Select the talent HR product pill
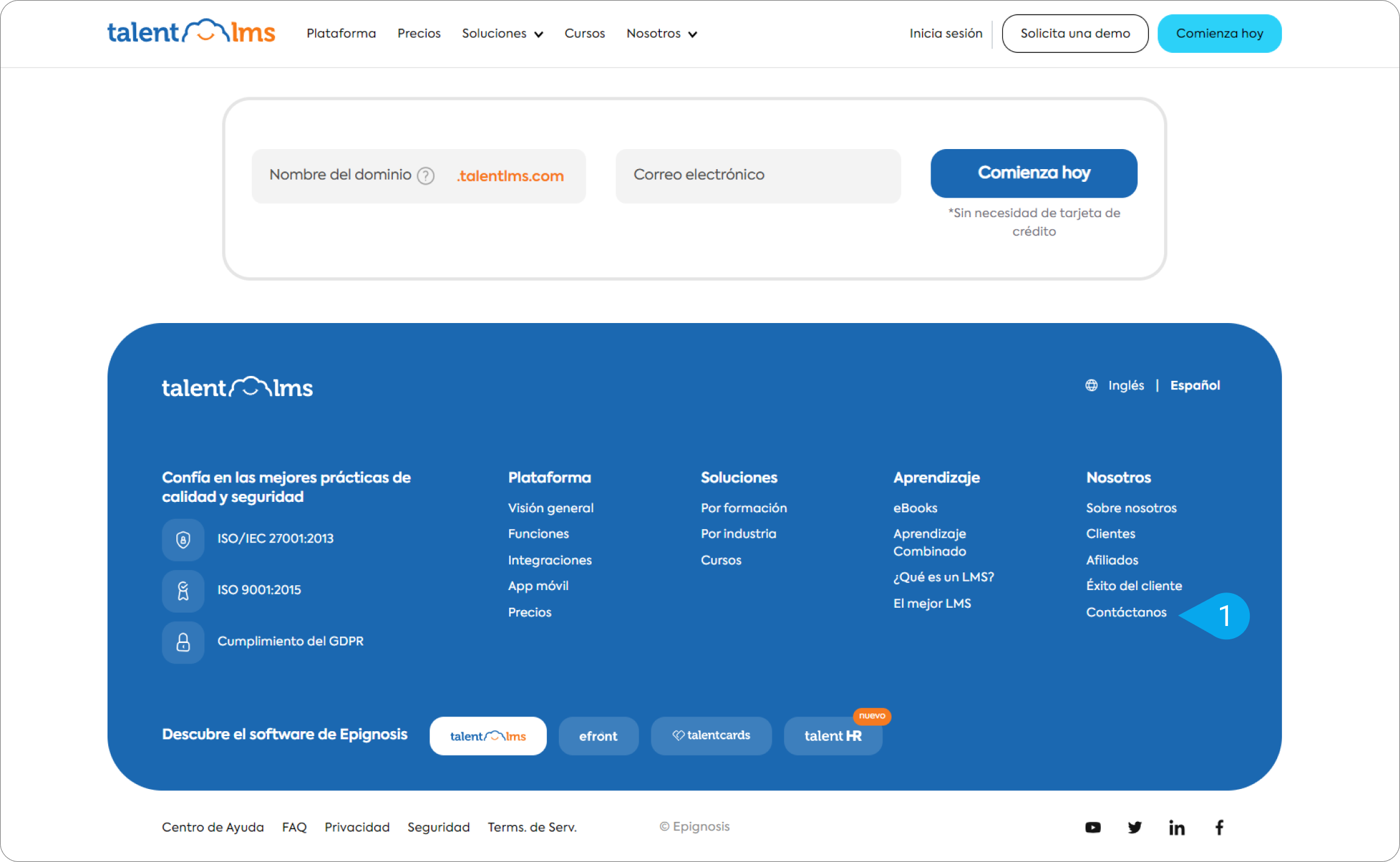Viewport: 1400px width, 862px height. click(833, 736)
